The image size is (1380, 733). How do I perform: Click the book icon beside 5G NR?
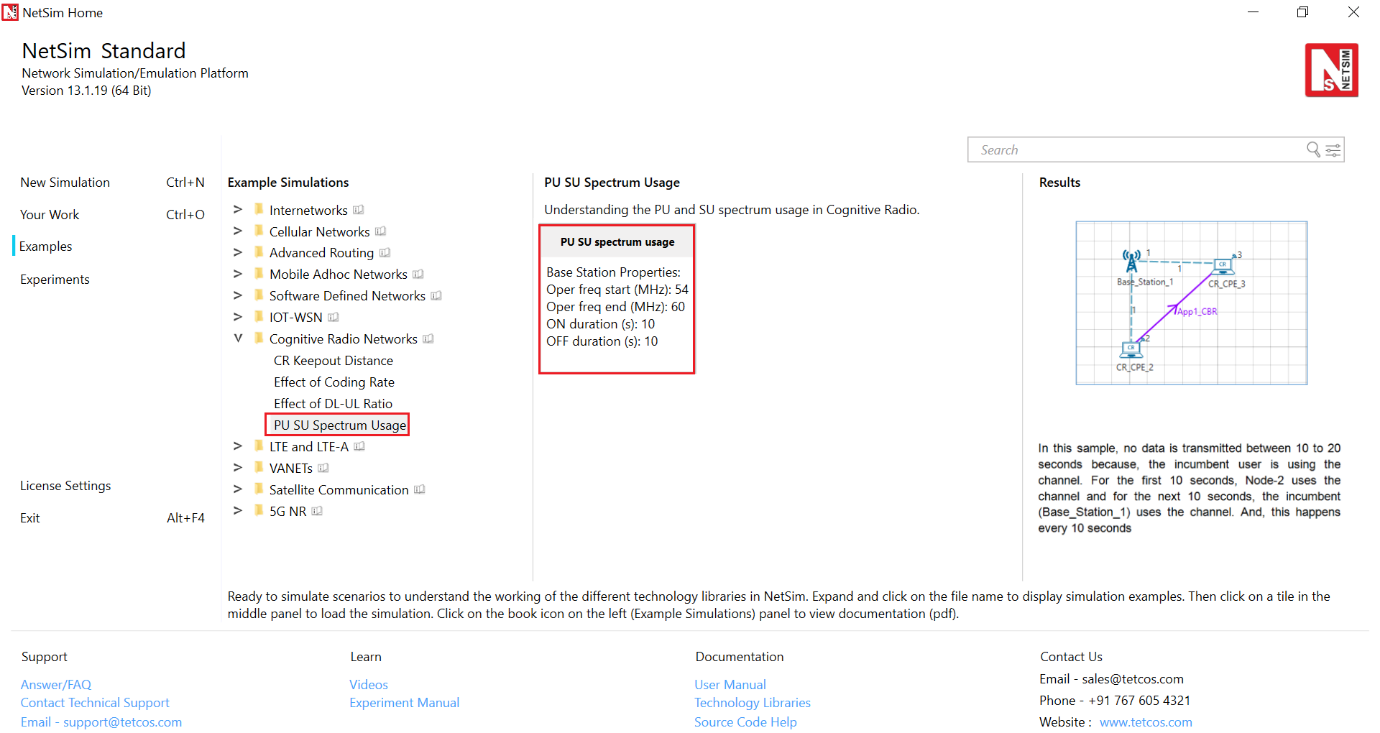pyautogui.click(x=317, y=511)
